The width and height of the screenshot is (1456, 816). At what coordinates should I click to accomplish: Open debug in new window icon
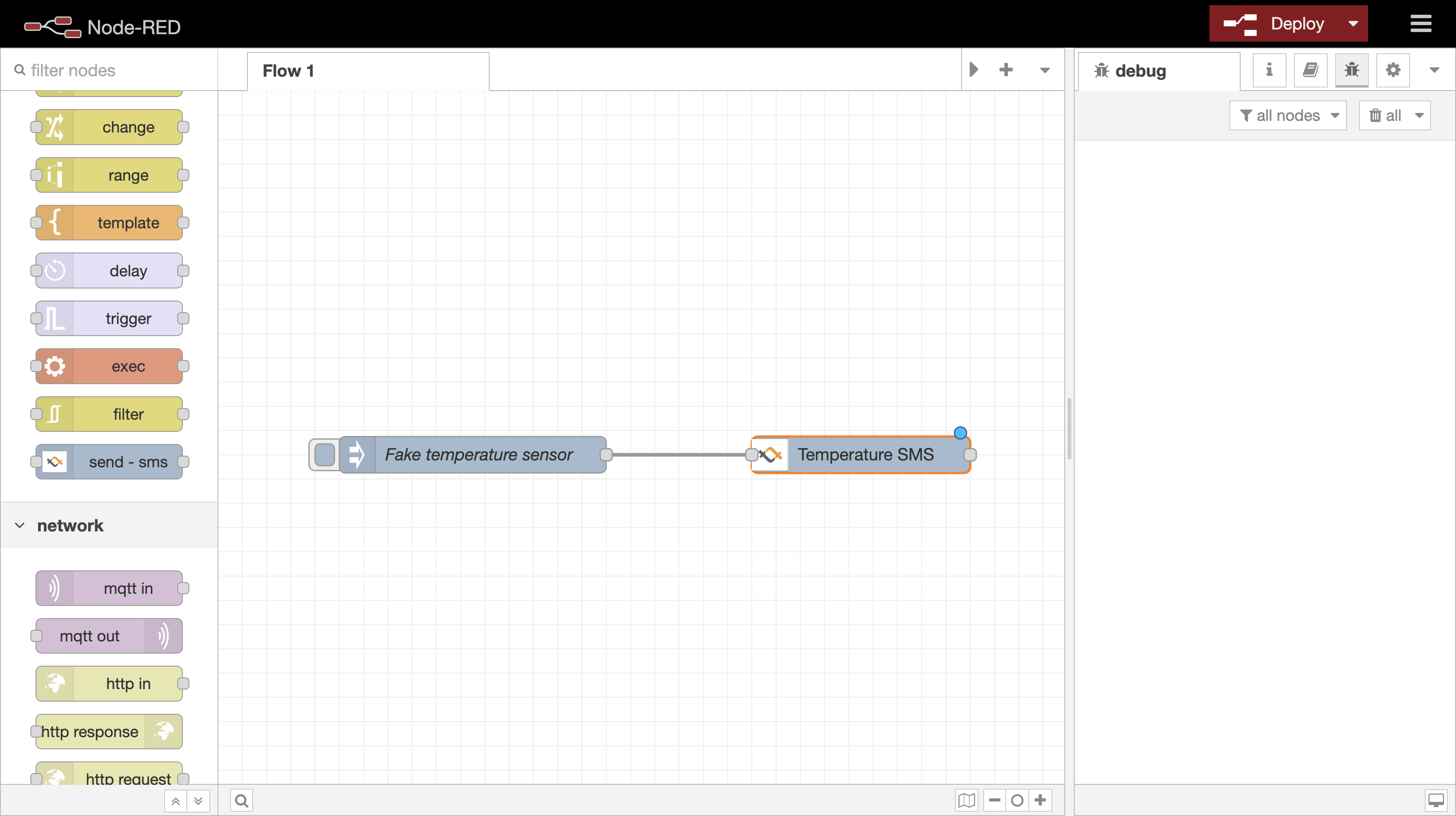pyautogui.click(x=1436, y=800)
